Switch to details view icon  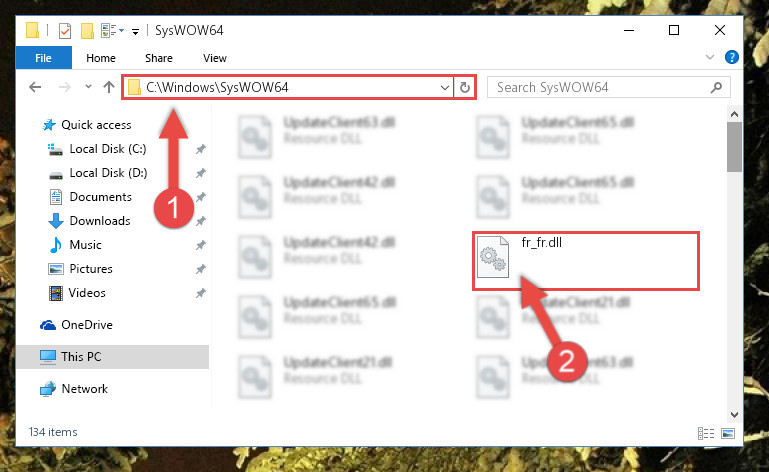pos(706,433)
